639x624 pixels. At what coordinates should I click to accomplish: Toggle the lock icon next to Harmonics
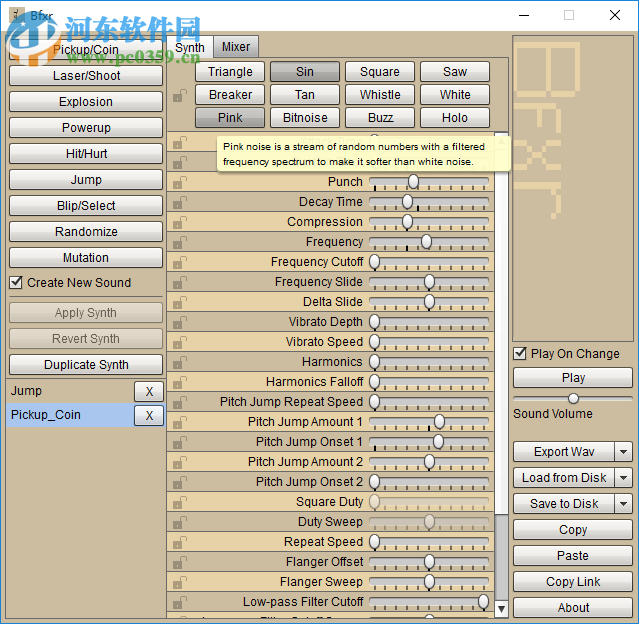tap(180, 362)
